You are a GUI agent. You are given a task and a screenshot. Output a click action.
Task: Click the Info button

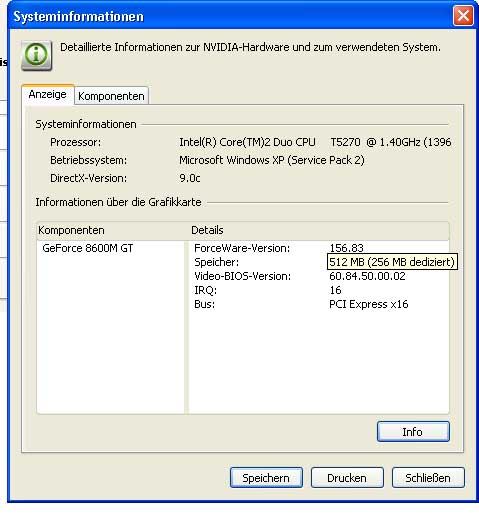click(x=413, y=432)
